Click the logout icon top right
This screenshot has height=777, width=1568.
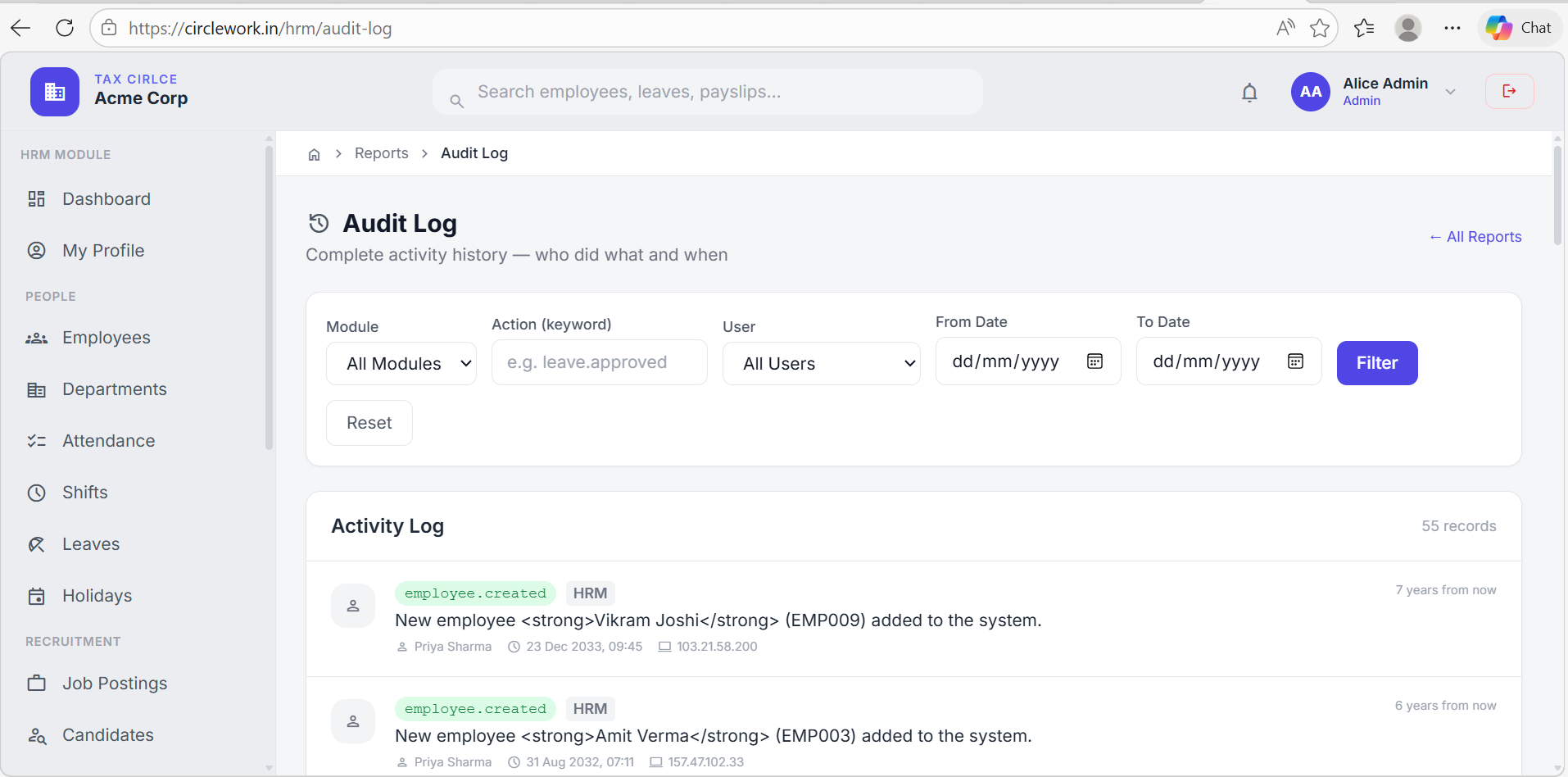(x=1510, y=91)
